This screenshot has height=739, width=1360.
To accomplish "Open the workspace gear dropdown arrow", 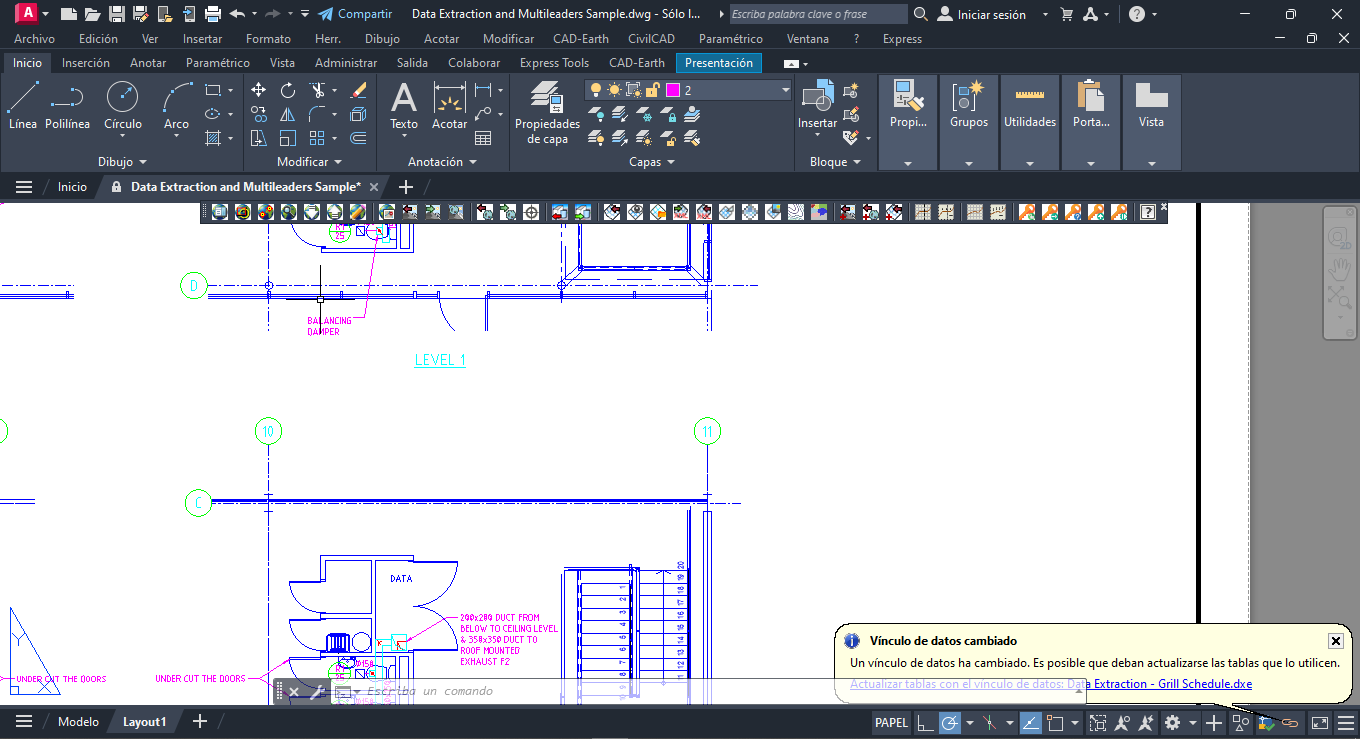I will (1193, 722).
